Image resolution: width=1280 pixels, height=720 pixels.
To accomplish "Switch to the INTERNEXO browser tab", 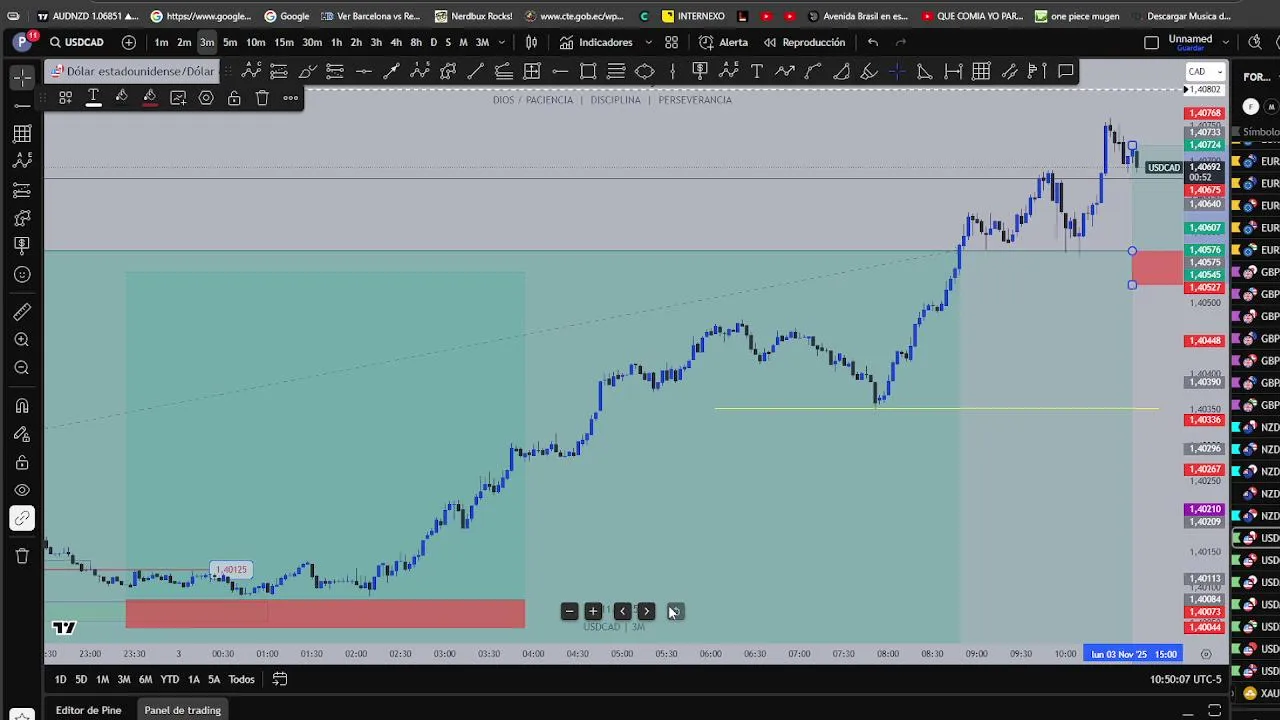I will click(694, 16).
